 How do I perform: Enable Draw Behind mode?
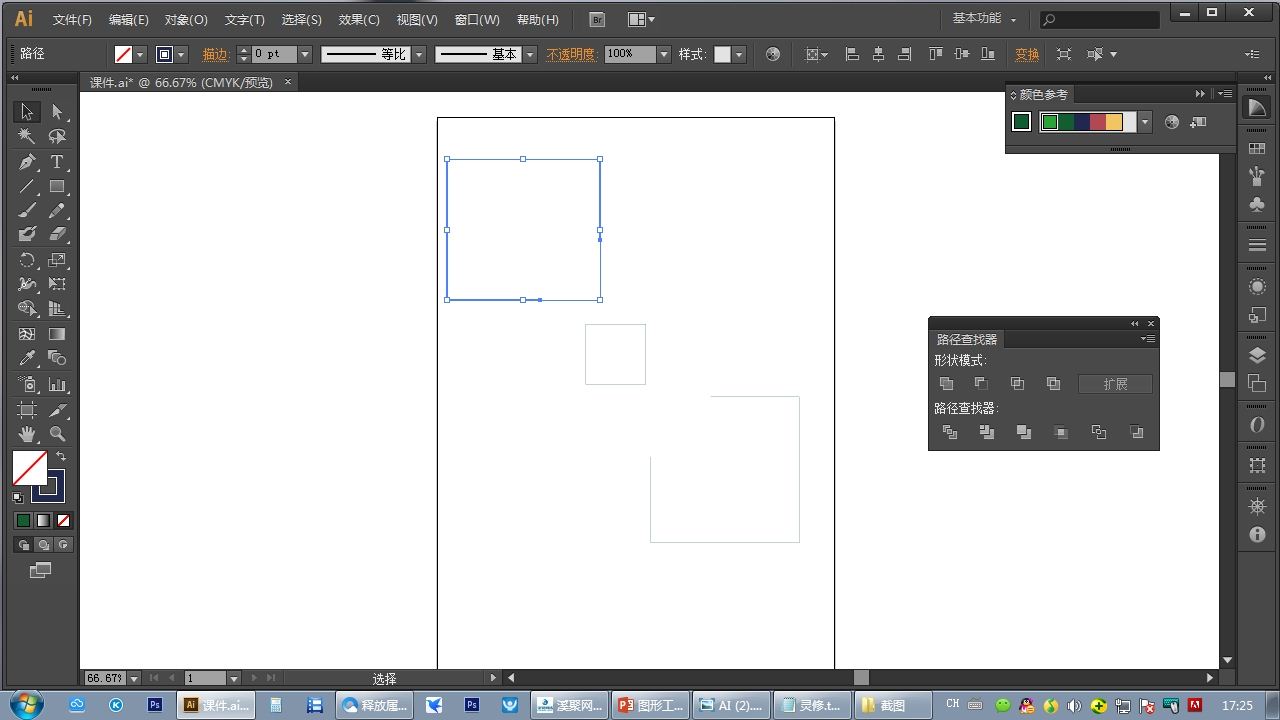(x=43, y=545)
